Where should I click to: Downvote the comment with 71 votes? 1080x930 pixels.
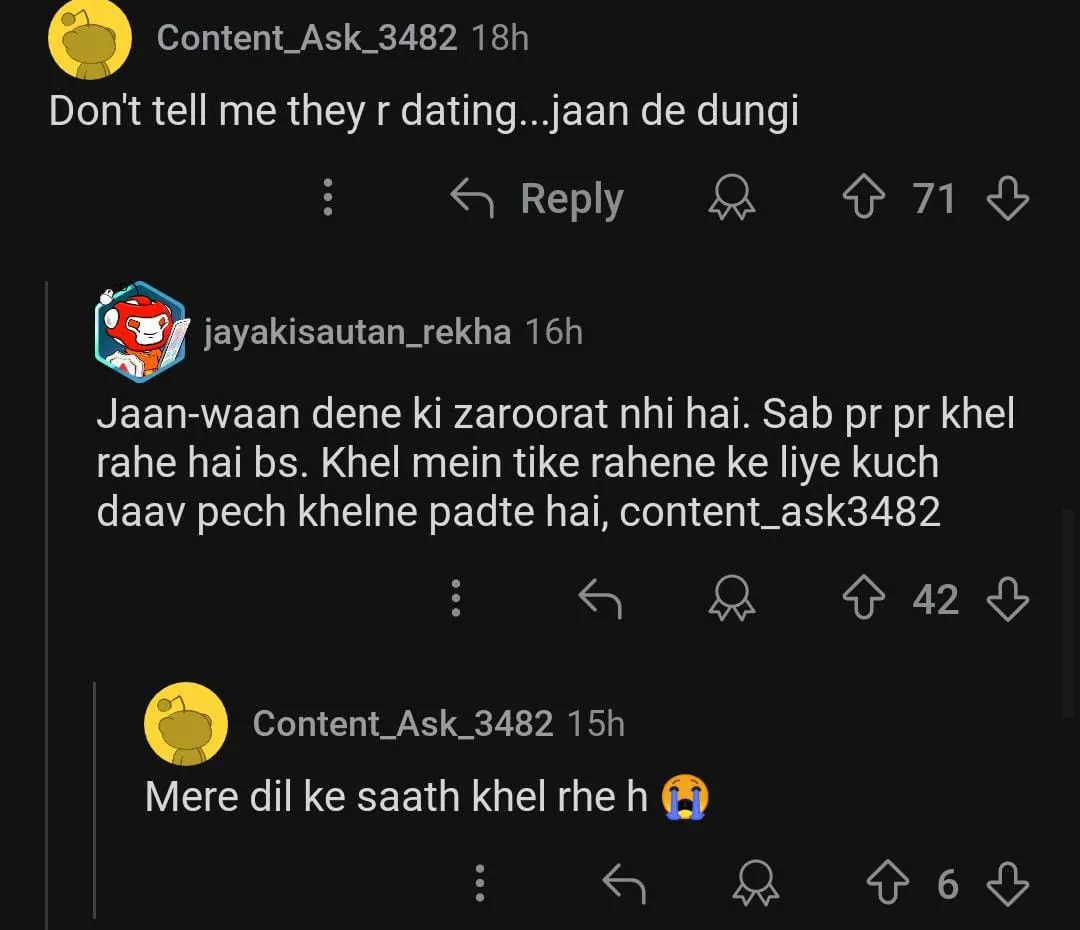[1007, 199]
